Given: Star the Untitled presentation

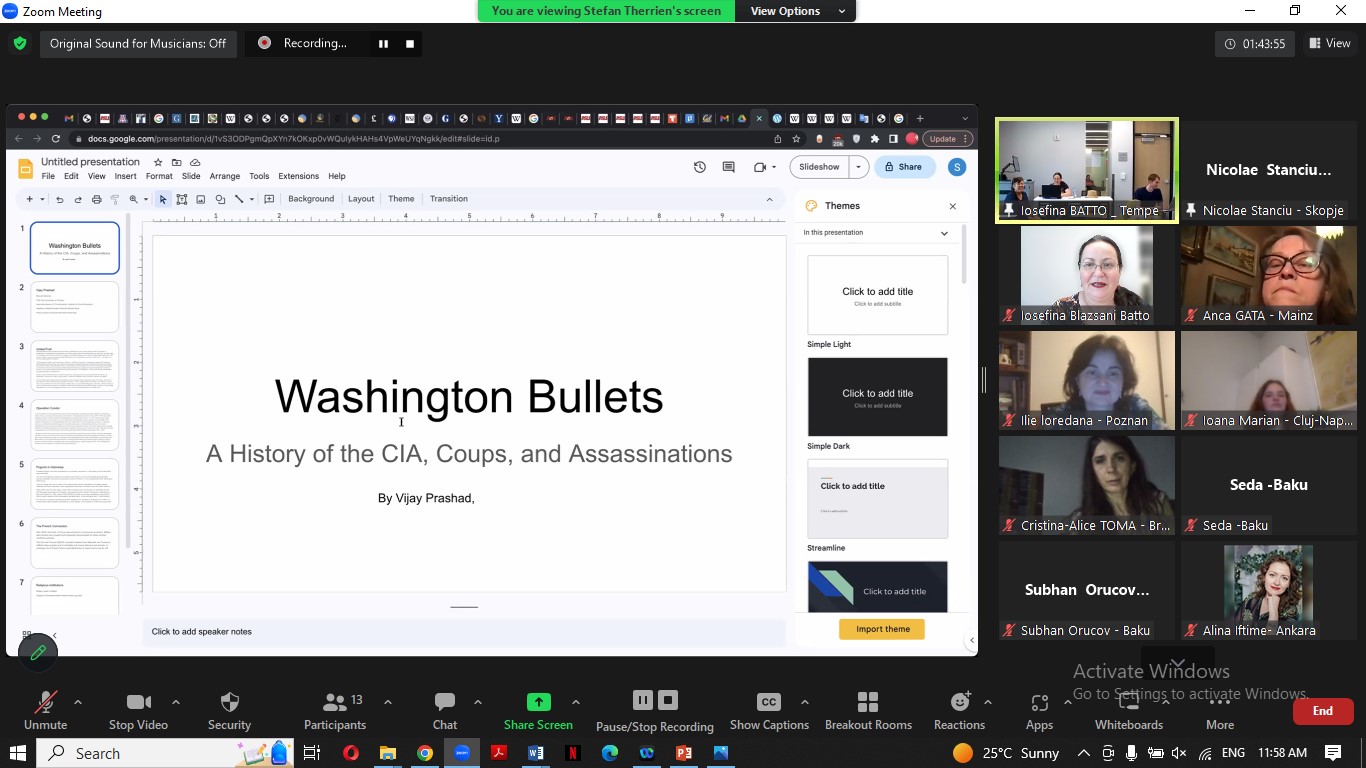Looking at the screenshot, I should [x=158, y=162].
